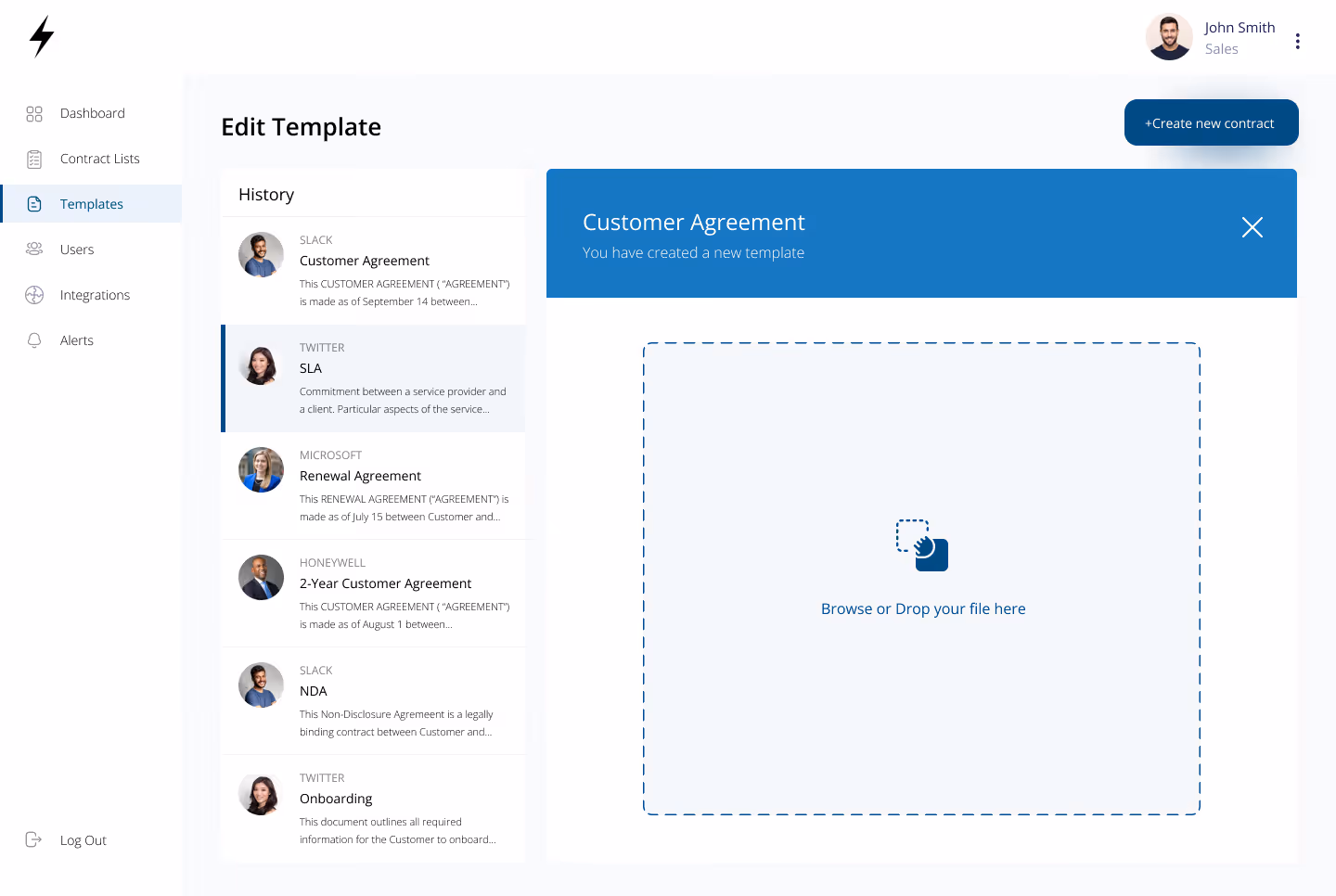
Task: Select the Integrations icon
Action: (x=34, y=294)
